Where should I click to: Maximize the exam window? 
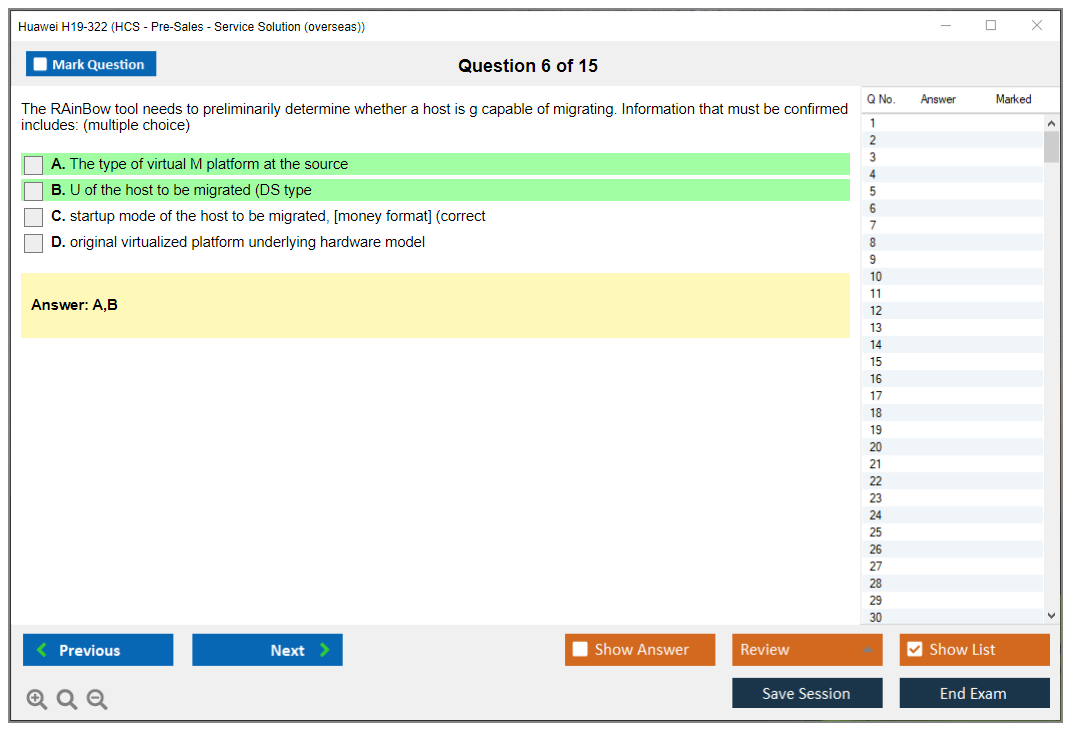pos(990,26)
